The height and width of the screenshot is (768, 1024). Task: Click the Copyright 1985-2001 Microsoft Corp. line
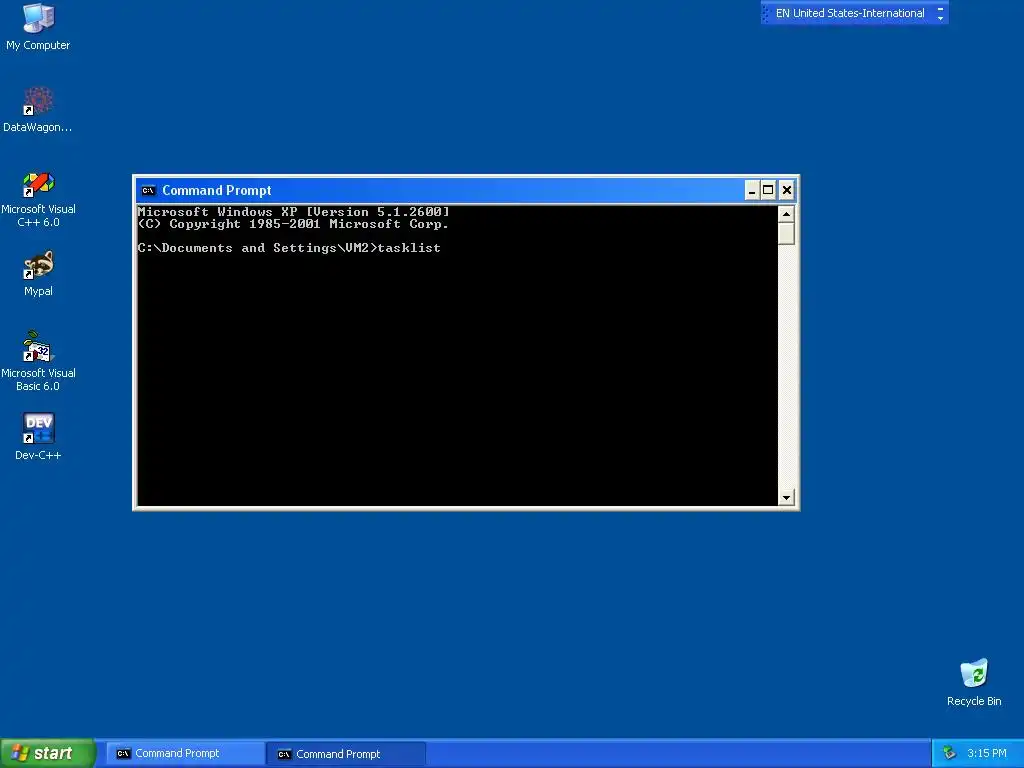[293, 224]
